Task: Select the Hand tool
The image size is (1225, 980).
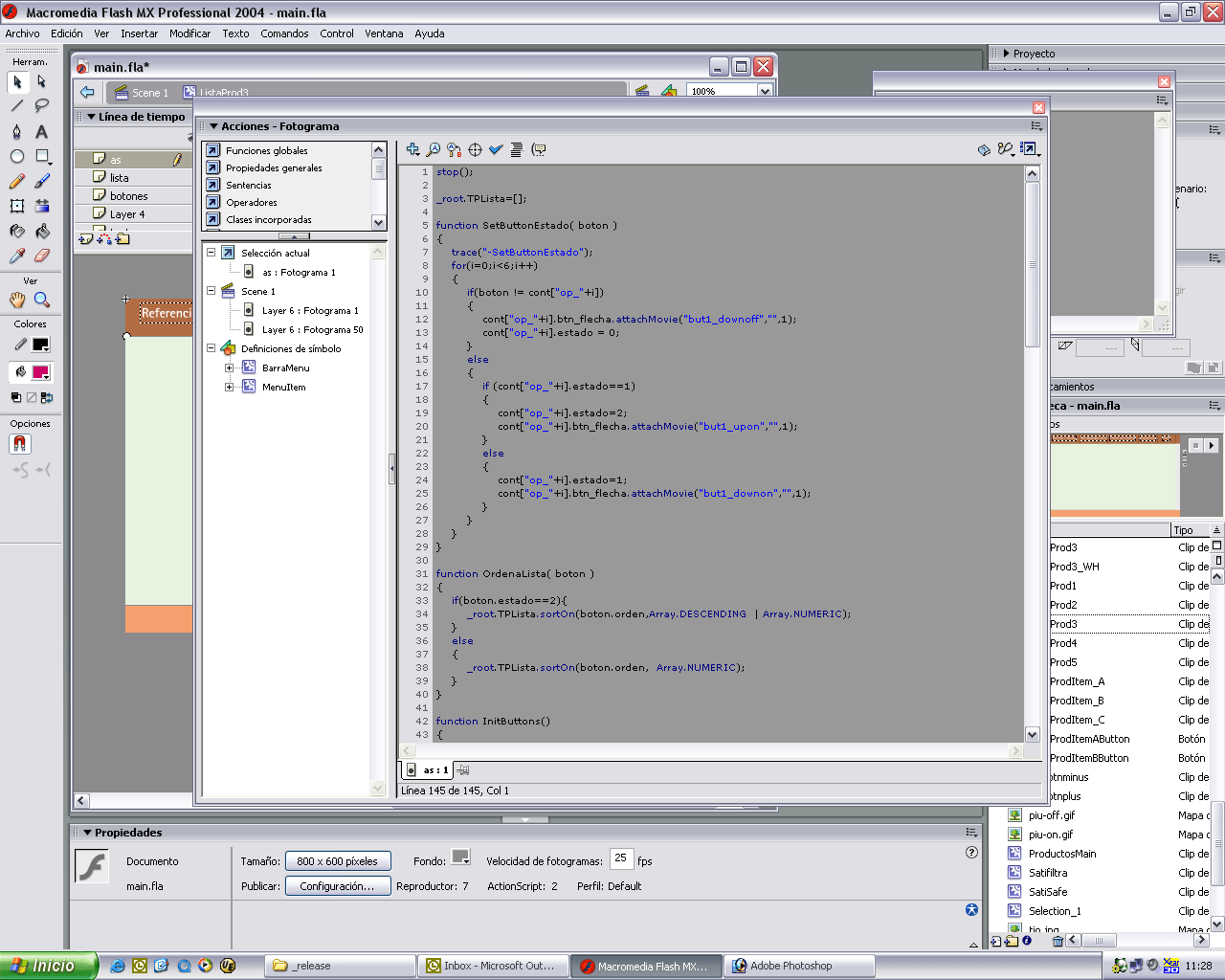Action: pyautogui.click(x=17, y=300)
